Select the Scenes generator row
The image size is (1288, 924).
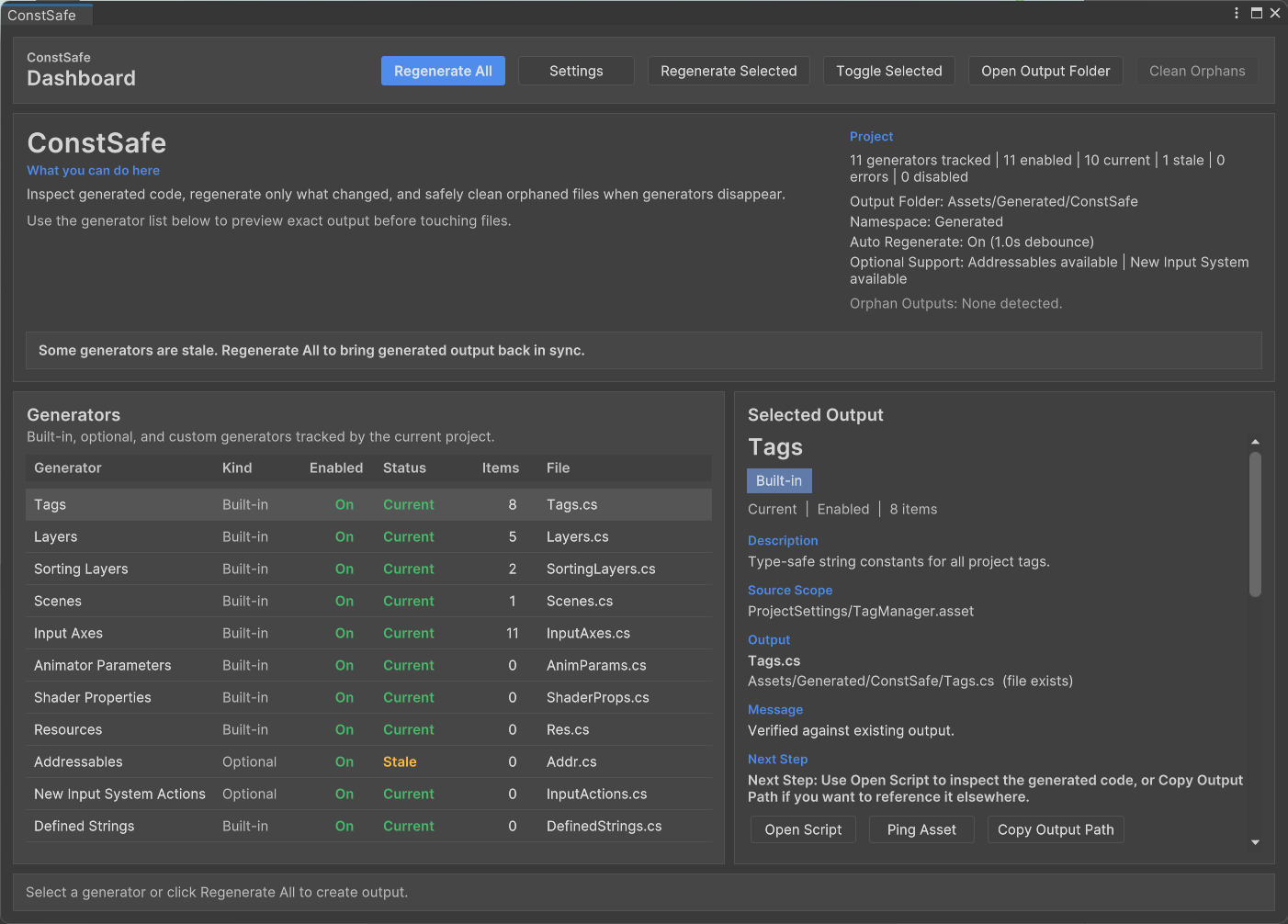(x=368, y=601)
